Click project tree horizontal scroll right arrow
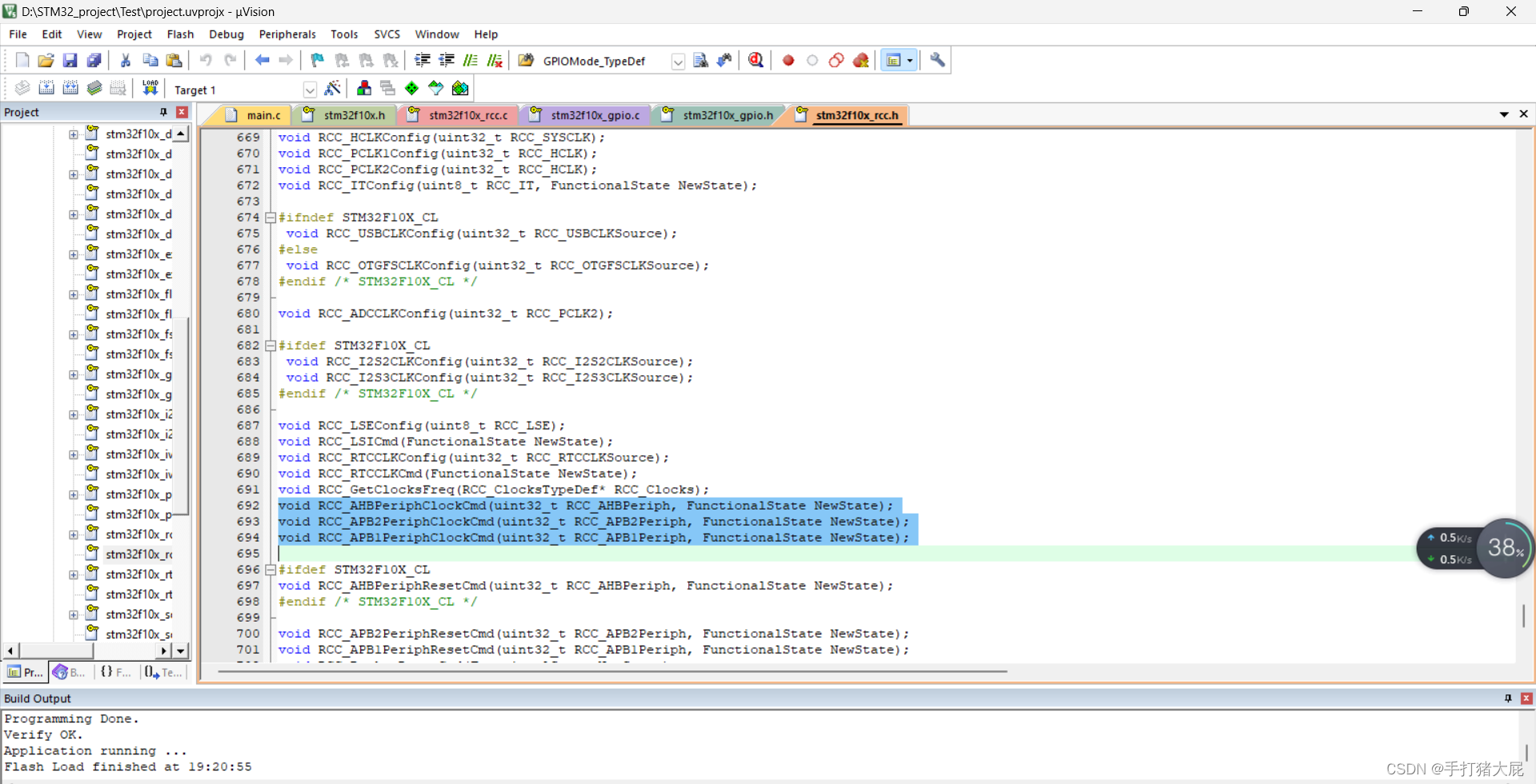 click(165, 651)
